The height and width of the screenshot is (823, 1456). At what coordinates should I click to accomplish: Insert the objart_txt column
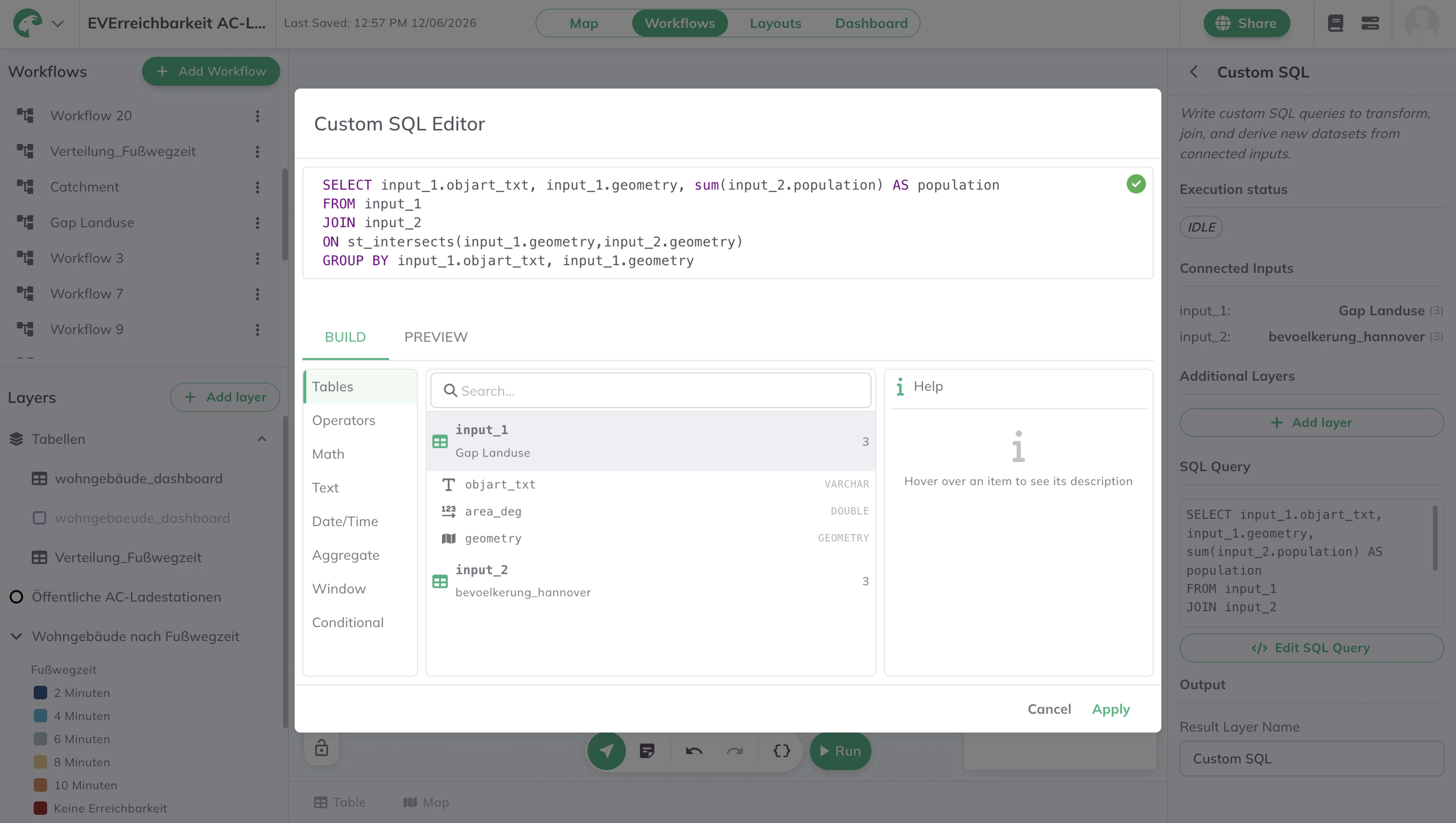tap(650, 484)
